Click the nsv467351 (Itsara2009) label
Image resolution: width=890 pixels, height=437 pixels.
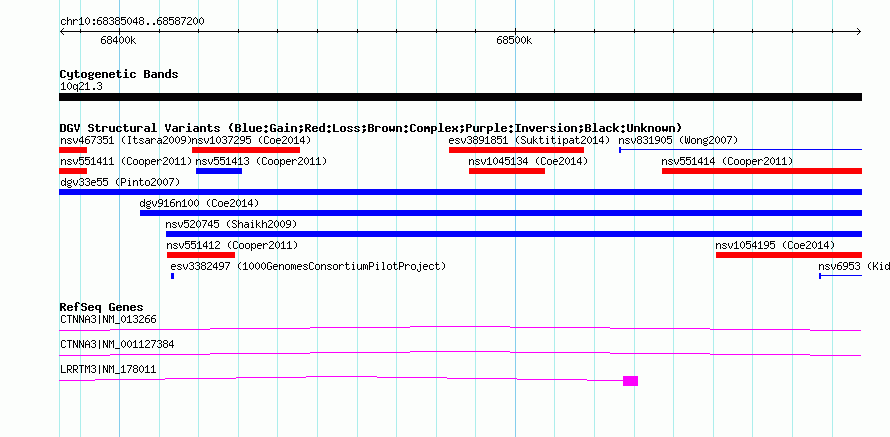click(x=125, y=140)
